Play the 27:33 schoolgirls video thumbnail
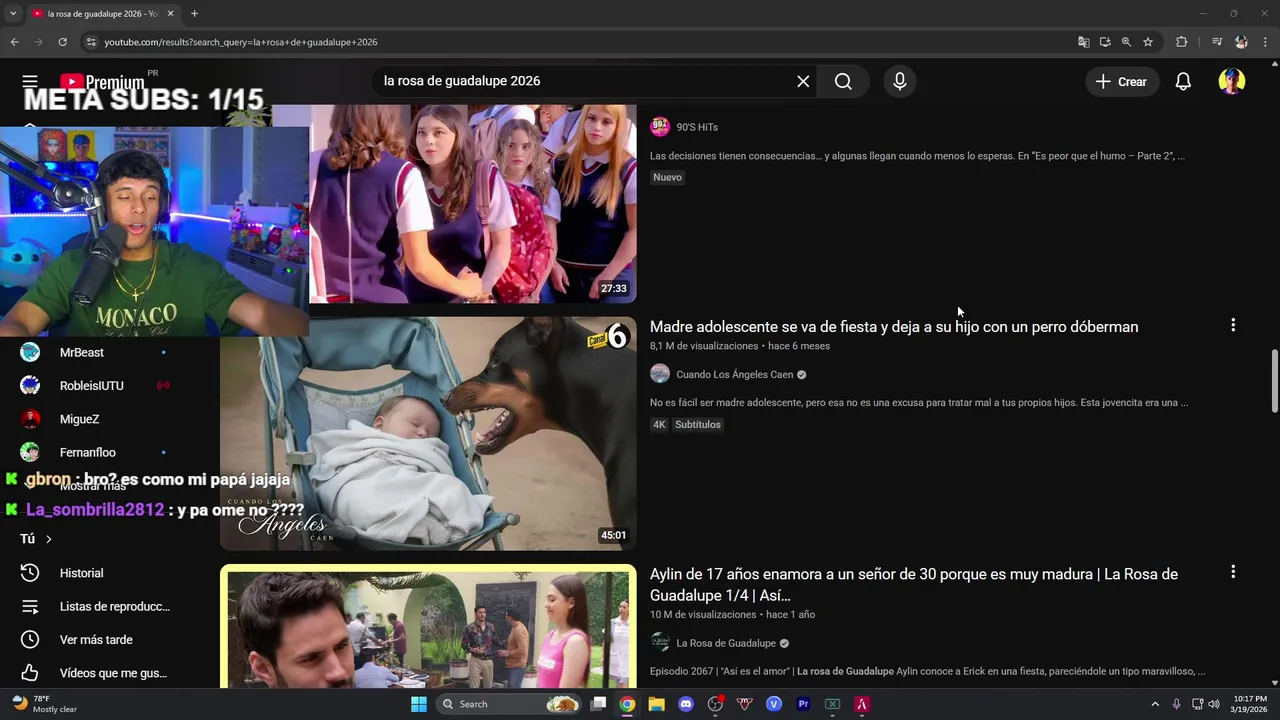 point(473,204)
